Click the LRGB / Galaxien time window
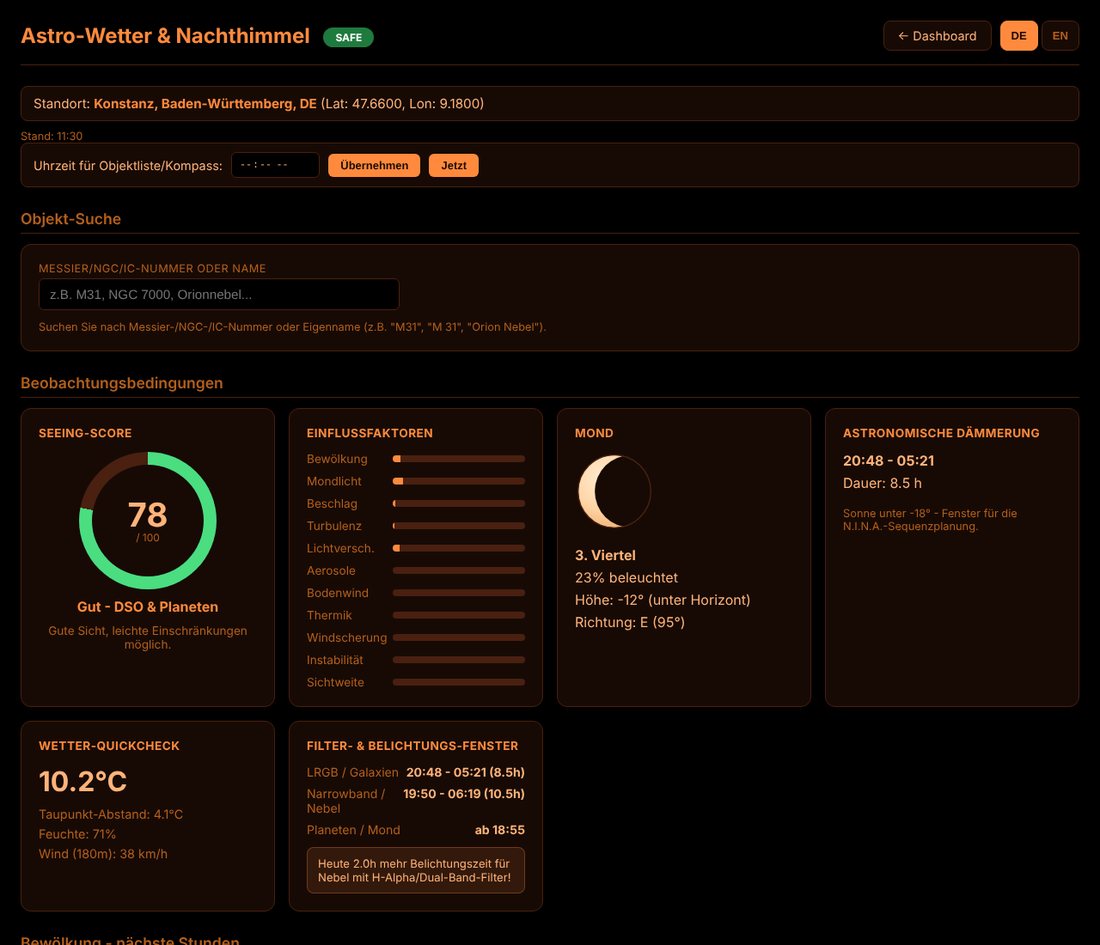 click(x=465, y=772)
